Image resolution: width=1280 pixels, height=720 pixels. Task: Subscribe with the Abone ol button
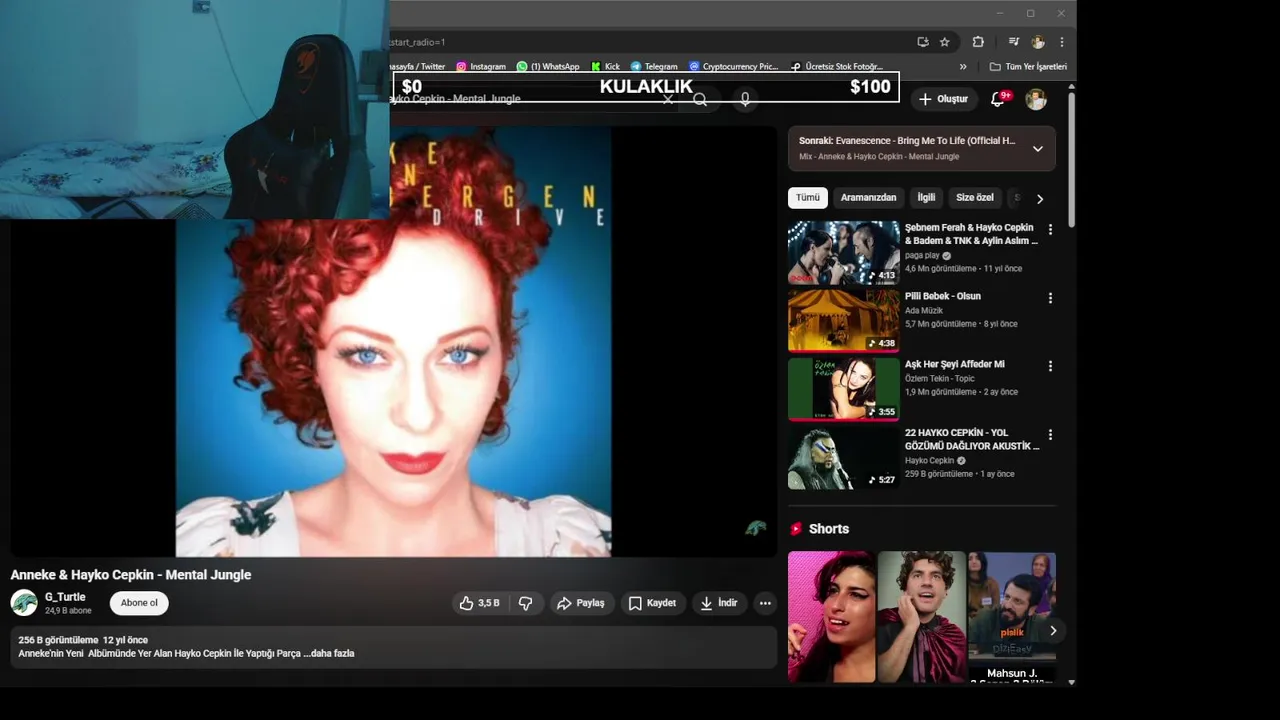[x=139, y=603]
